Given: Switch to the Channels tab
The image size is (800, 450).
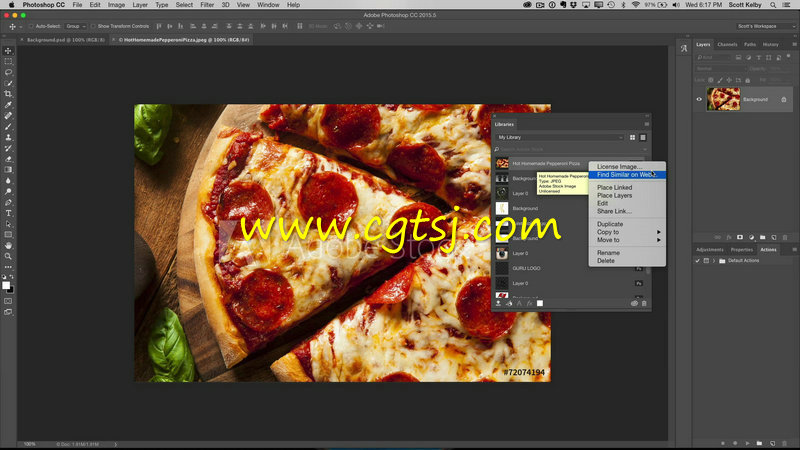Looking at the screenshot, I should point(727,44).
